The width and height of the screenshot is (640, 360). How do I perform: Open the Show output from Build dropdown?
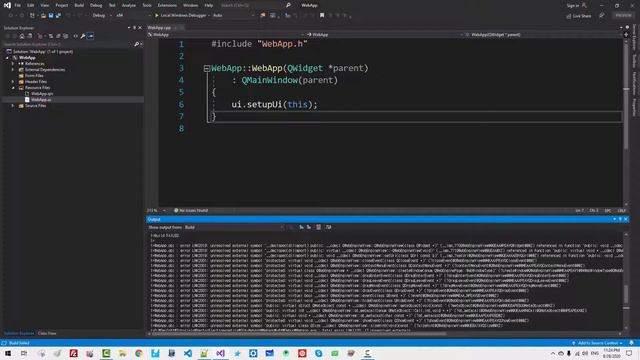point(234,227)
